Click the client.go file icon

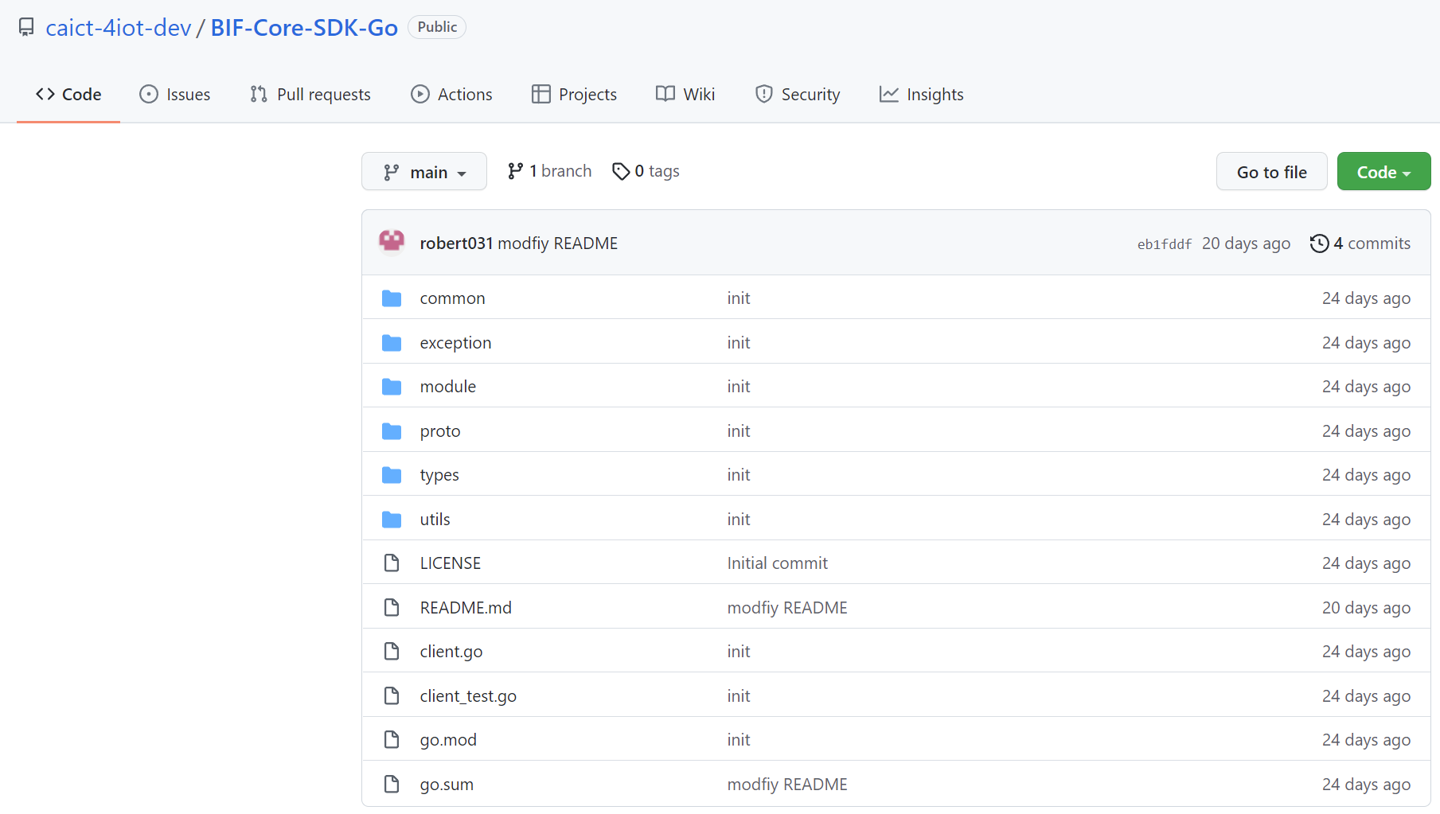pyautogui.click(x=392, y=652)
